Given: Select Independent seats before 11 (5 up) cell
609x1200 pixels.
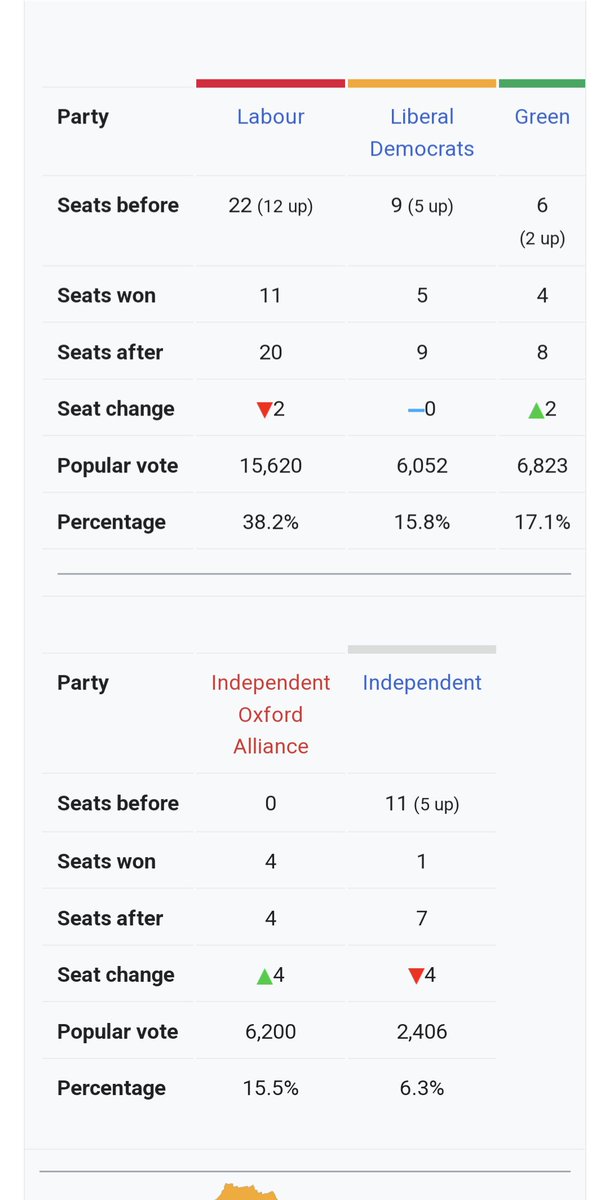Looking at the screenshot, I should coord(422,803).
